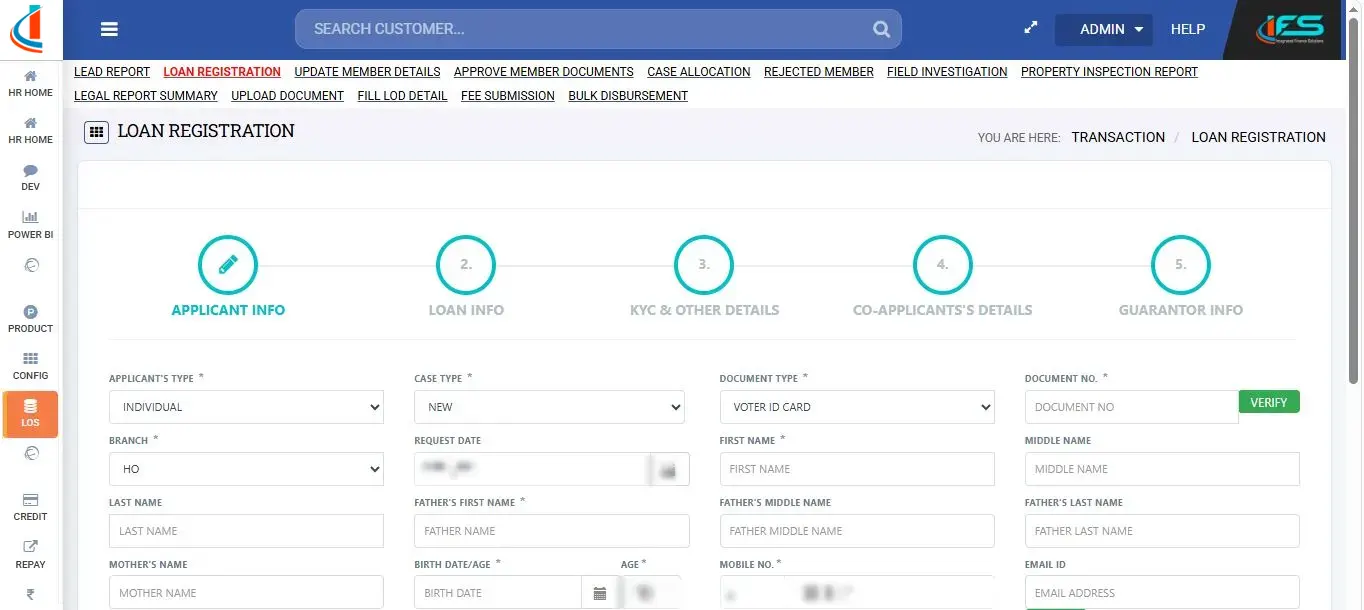Click the rupee icon in sidebar
Viewport: 1364px width, 610px height.
coord(30,594)
